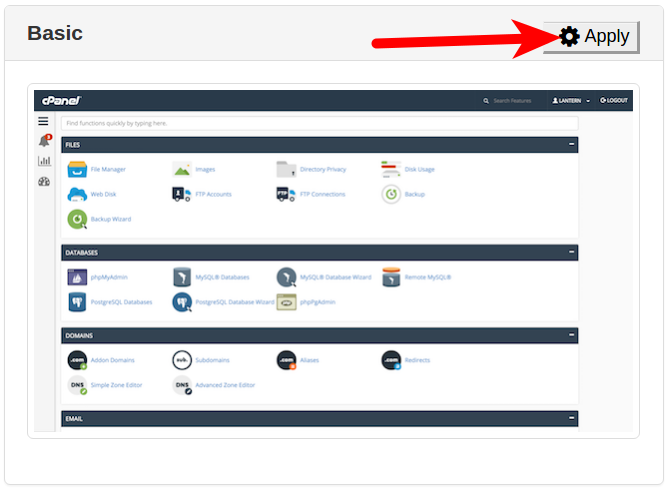This screenshot has height=490, width=667.
Task: Open the statistics bar chart sidebar icon
Action: 44,161
